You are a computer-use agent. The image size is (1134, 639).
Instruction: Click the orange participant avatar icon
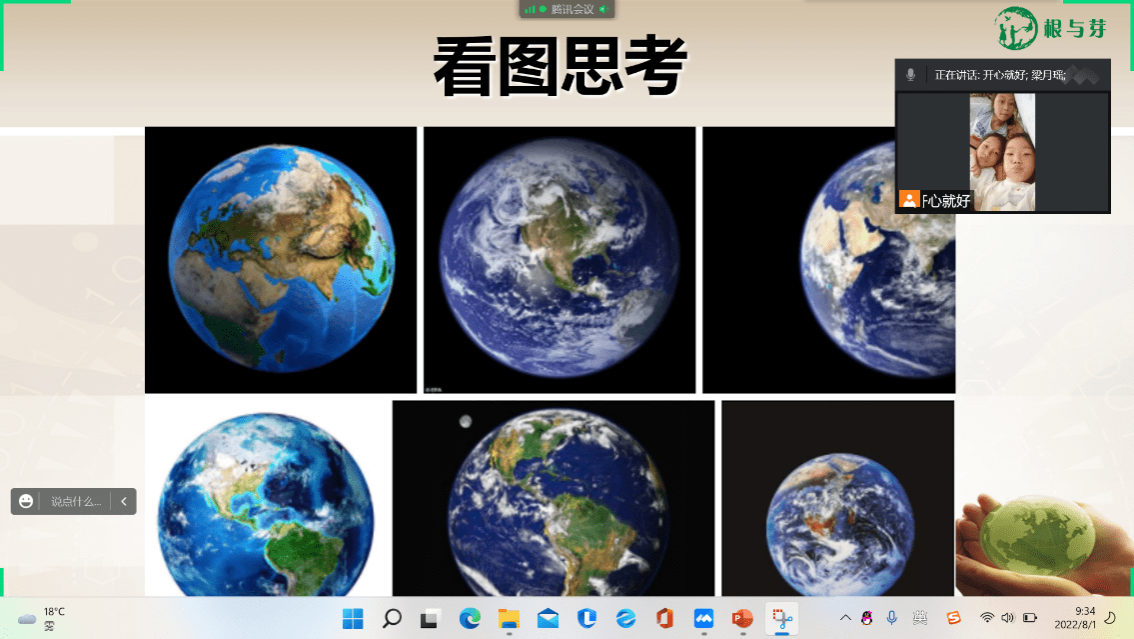click(x=908, y=200)
